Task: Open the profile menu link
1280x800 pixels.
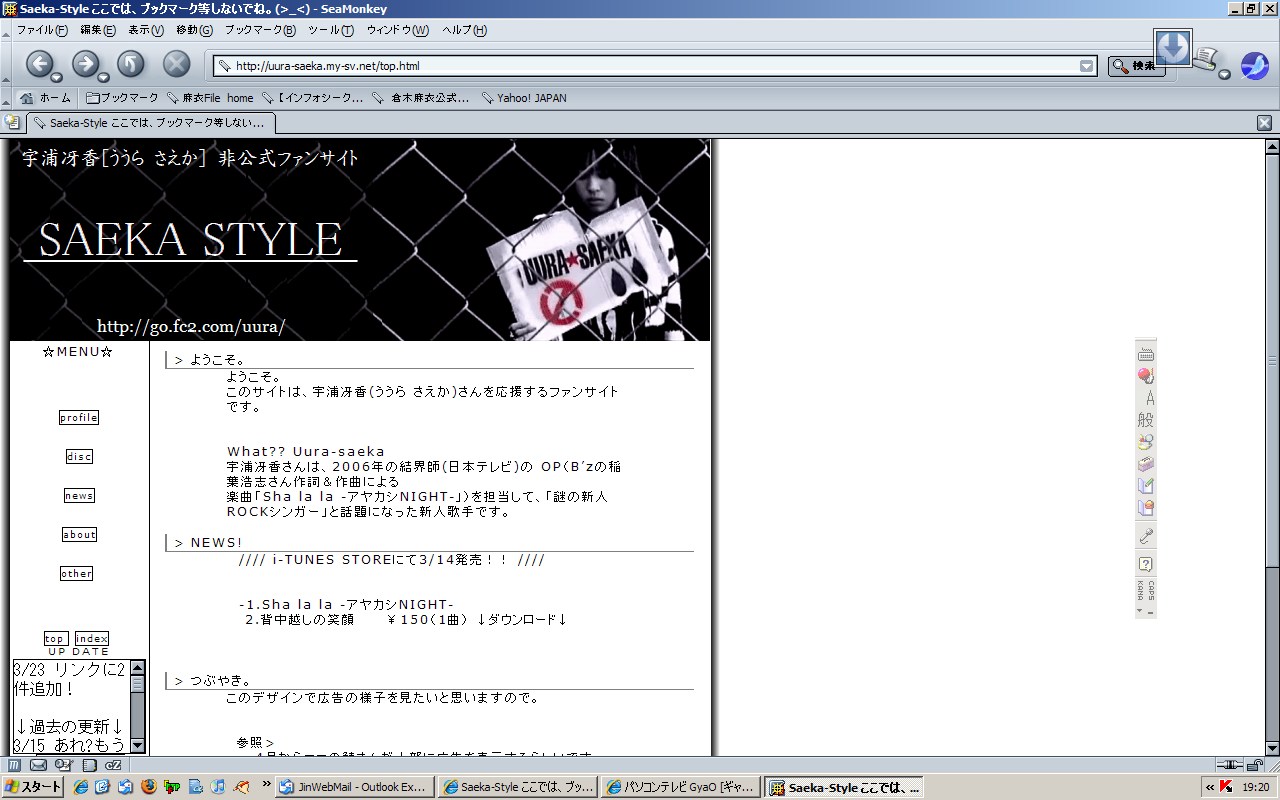Action: [x=79, y=418]
